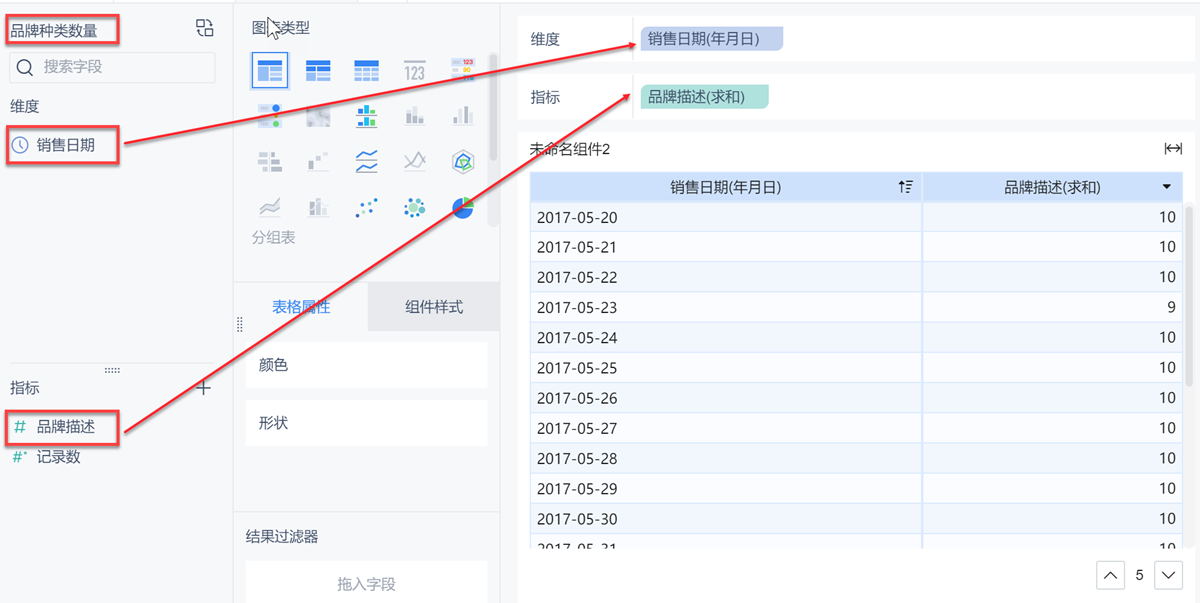Select the gray stacked column chart icon
Image resolution: width=1200 pixels, height=603 pixels.
pos(415,117)
